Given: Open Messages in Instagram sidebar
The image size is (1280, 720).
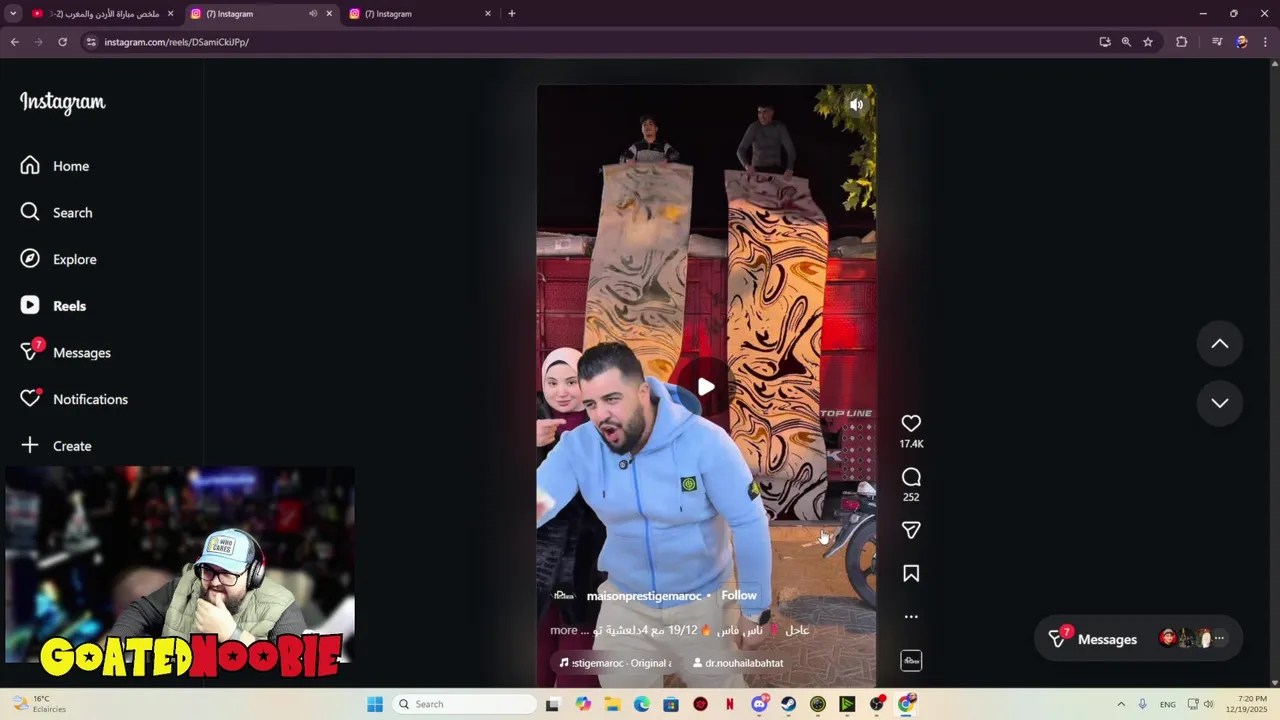Looking at the screenshot, I should click(66, 352).
